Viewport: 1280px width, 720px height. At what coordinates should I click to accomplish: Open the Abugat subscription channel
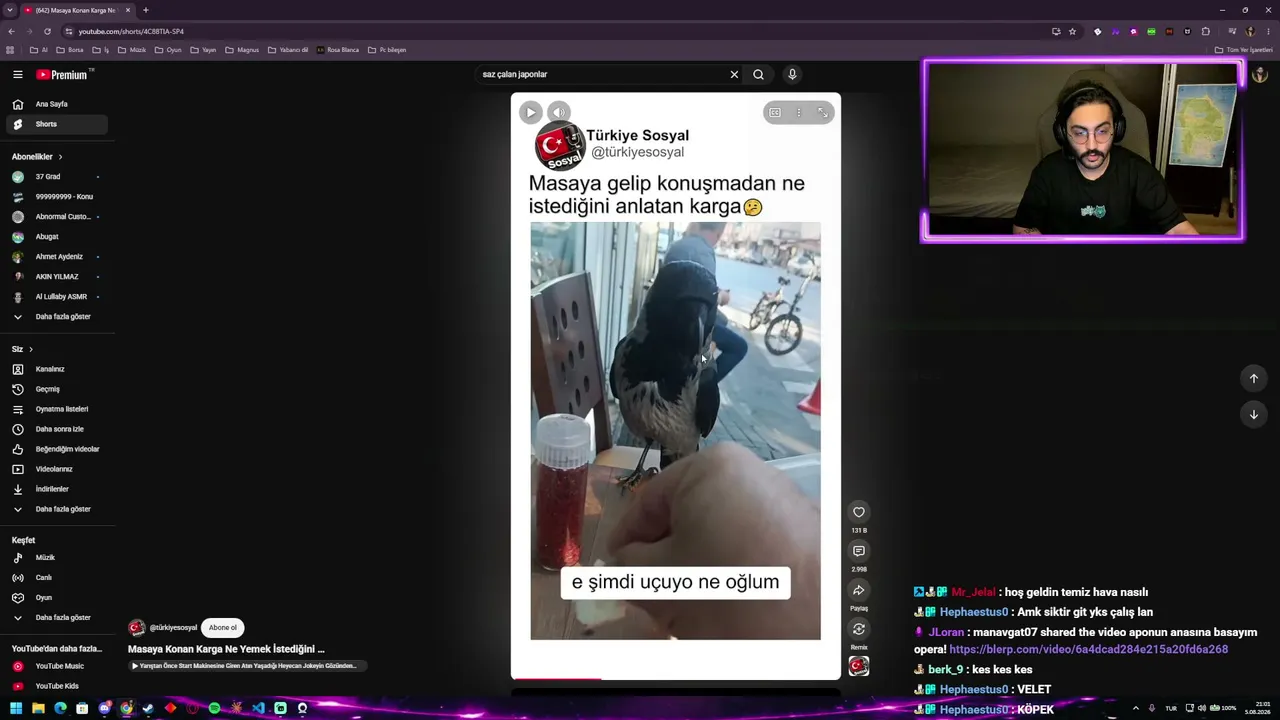56,237
